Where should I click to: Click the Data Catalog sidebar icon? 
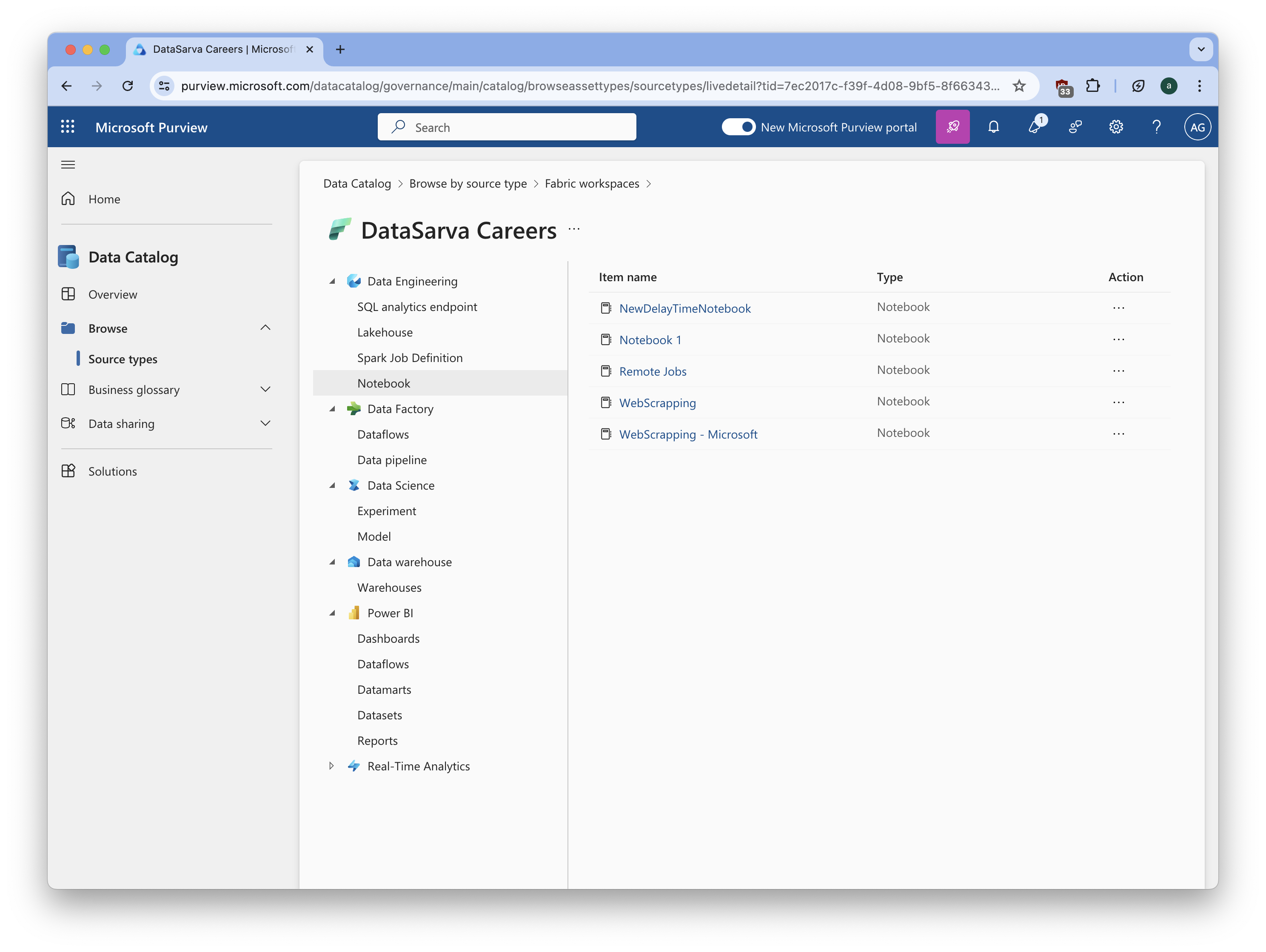(68, 257)
